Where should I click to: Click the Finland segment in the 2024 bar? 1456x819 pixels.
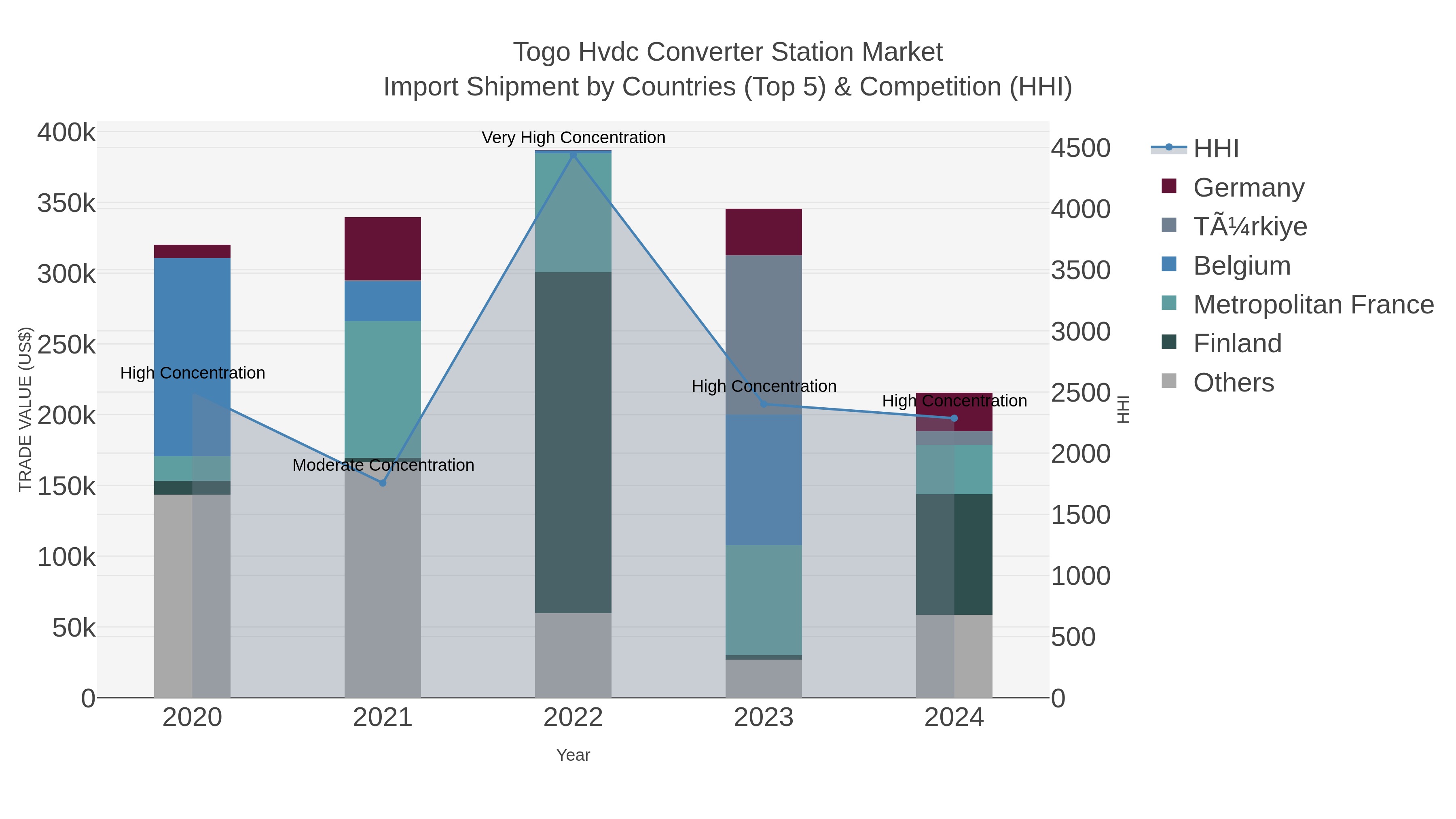point(954,554)
